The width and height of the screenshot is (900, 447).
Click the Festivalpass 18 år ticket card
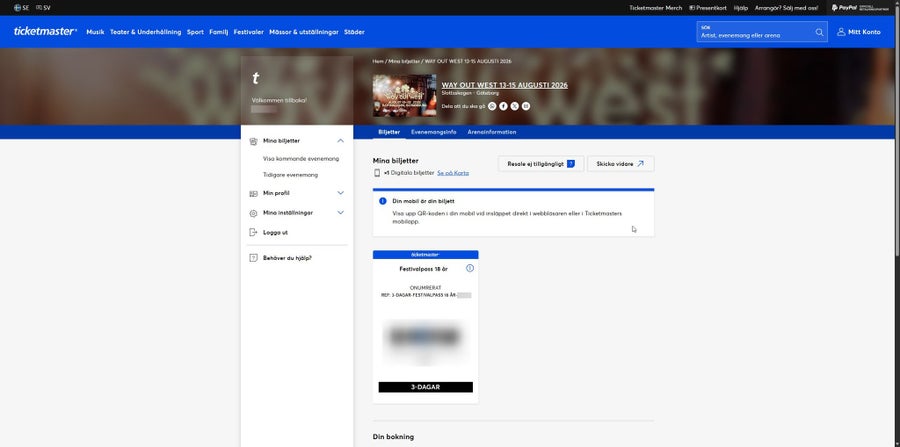(425, 326)
